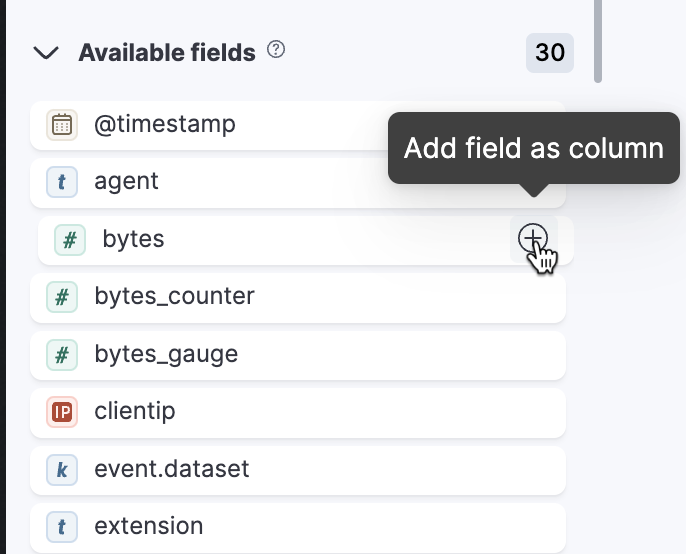This screenshot has width=686, height=554.
Task: Select the @timestamp field
Action: tap(298, 125)
